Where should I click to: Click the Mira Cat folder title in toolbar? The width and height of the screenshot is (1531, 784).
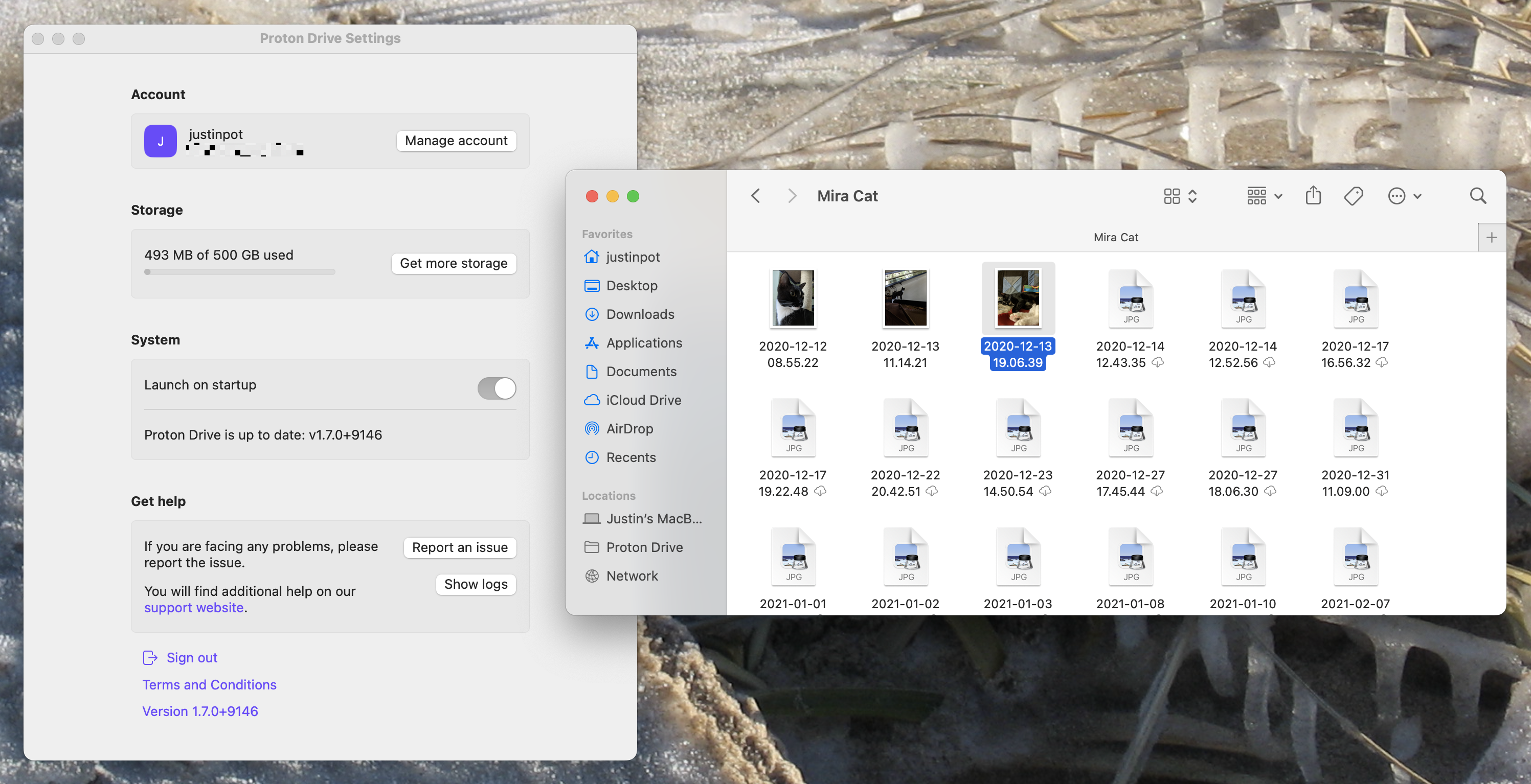pos(847,196)
